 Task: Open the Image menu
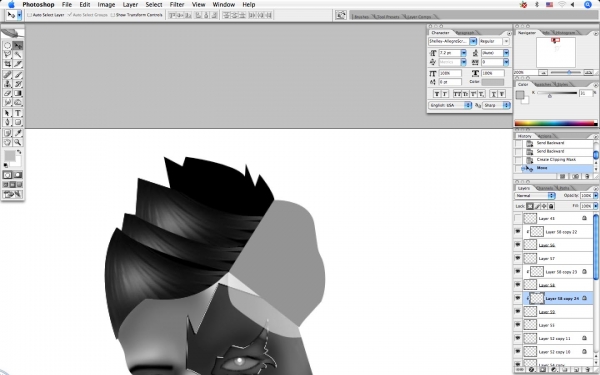[106, 5]
